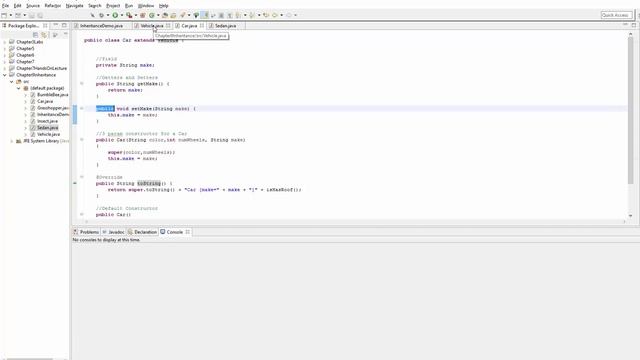640x360 pixels.
Task: Select Car.java in the Package Explorer
Action: [x=45, y=101]
